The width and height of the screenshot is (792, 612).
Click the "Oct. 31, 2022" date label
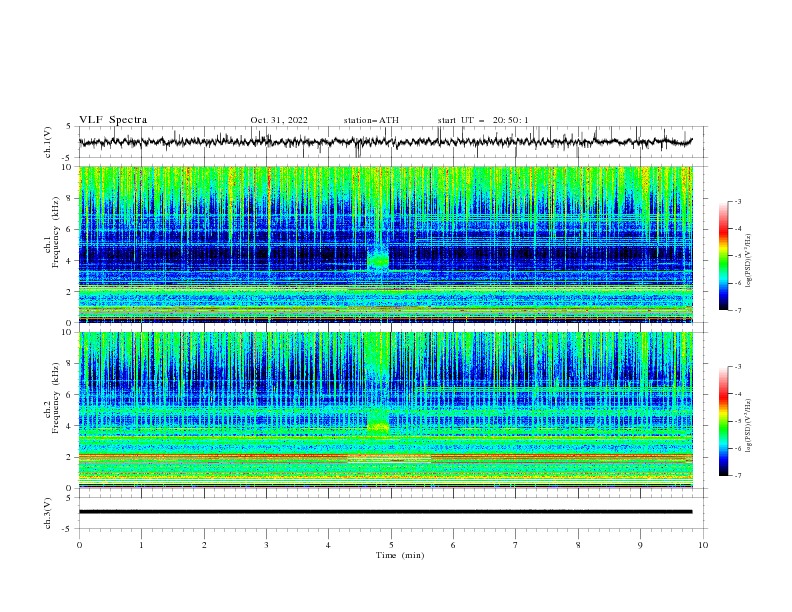(279, 120)
